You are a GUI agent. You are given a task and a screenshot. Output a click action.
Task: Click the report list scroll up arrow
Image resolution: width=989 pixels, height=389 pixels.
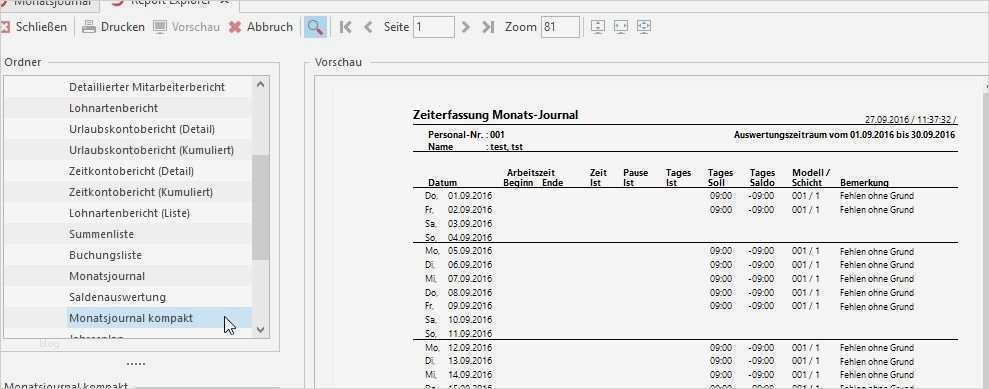(260, 84)
